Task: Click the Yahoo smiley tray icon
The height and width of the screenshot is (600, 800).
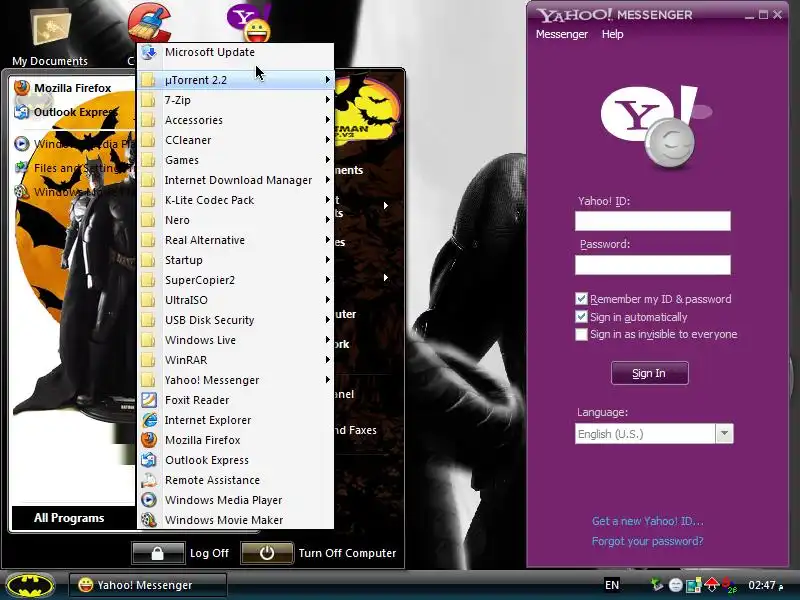Action: click(x=676, y=585)
